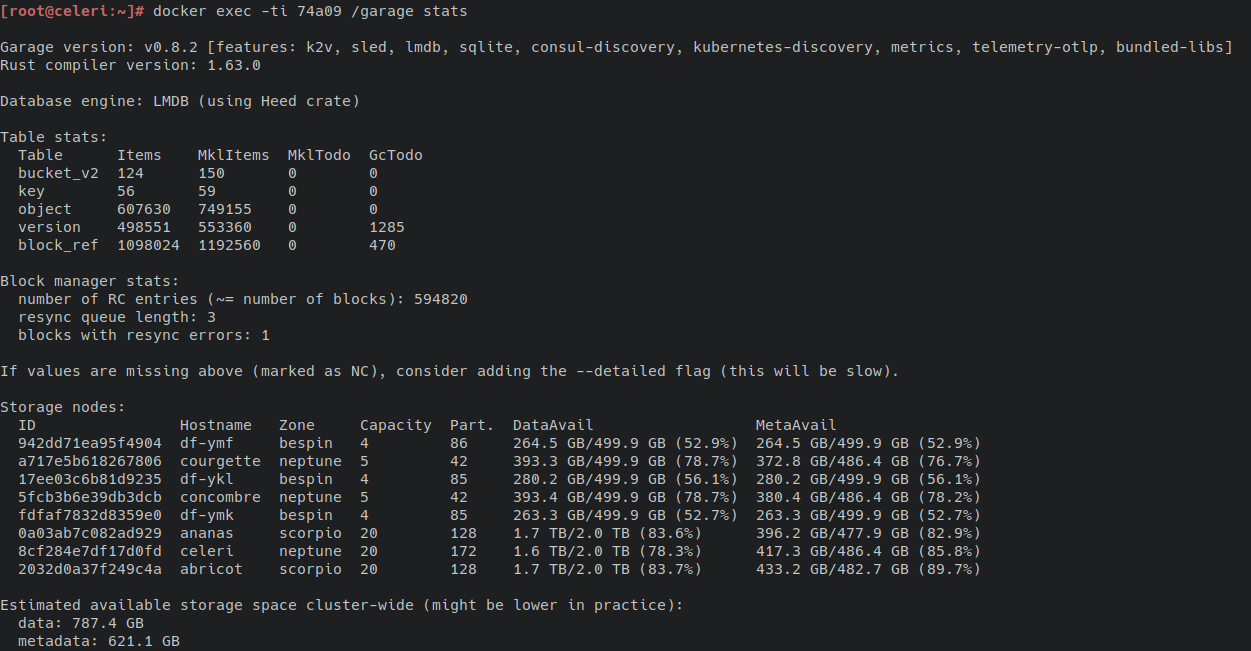This screenshot has width=1251, height=651.
Task: Click the root@celeri shell prompt
Action: coord(75,11)
